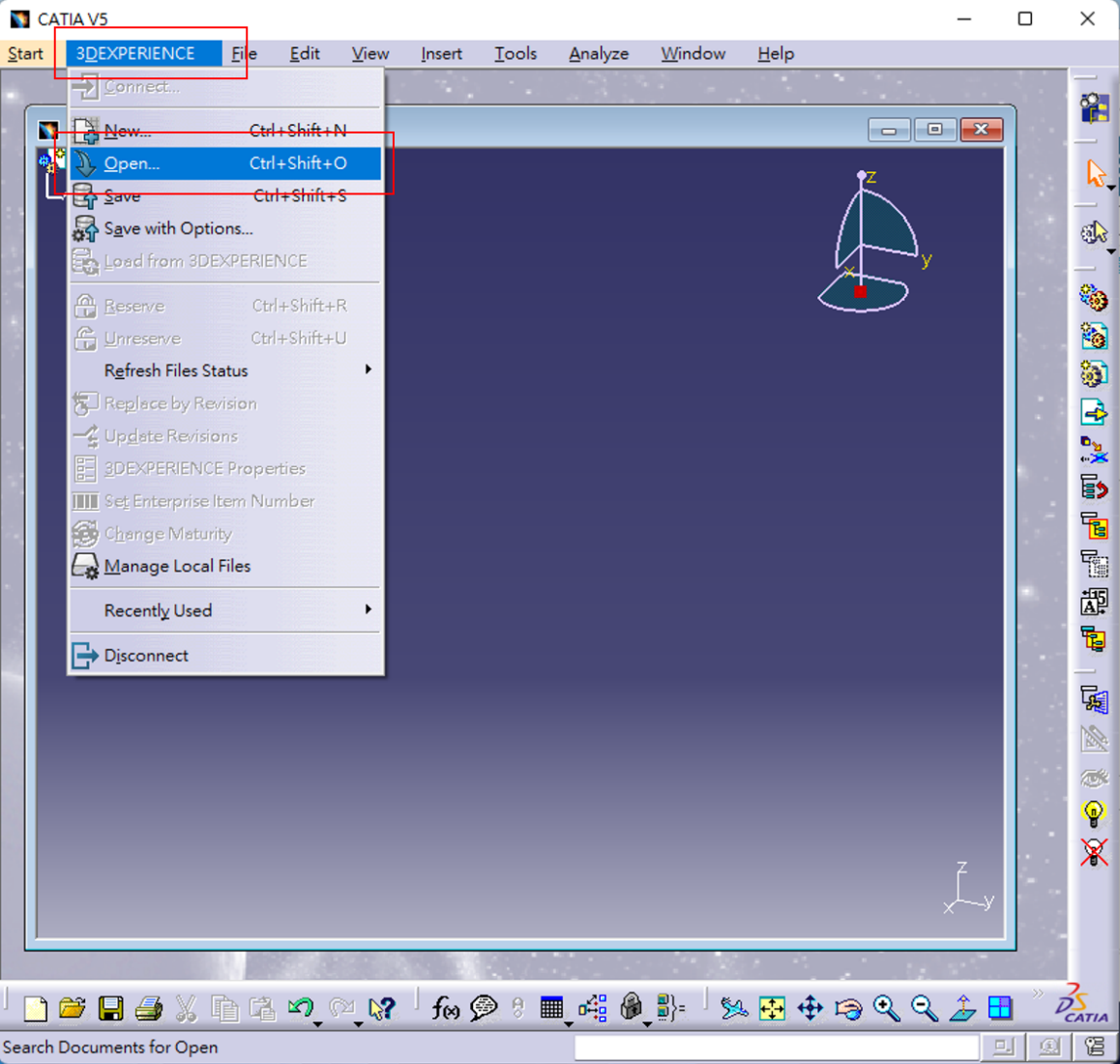Choose Open... in 3DEXPERIENCE menu
This screenshot has width=1120, height=1064.
click(x=225, y=163)
